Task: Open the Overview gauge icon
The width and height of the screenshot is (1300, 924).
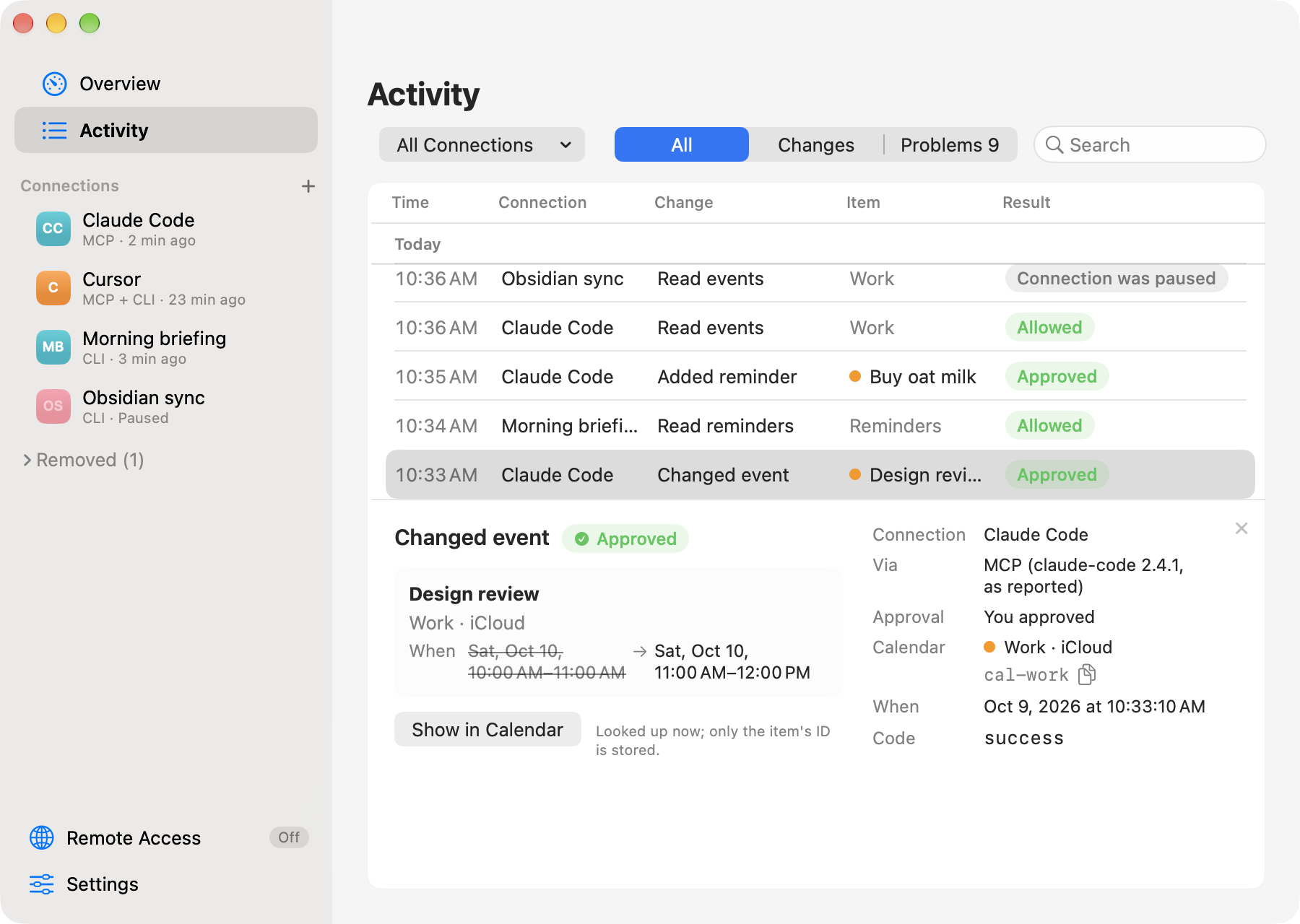Action: [55, 84]
